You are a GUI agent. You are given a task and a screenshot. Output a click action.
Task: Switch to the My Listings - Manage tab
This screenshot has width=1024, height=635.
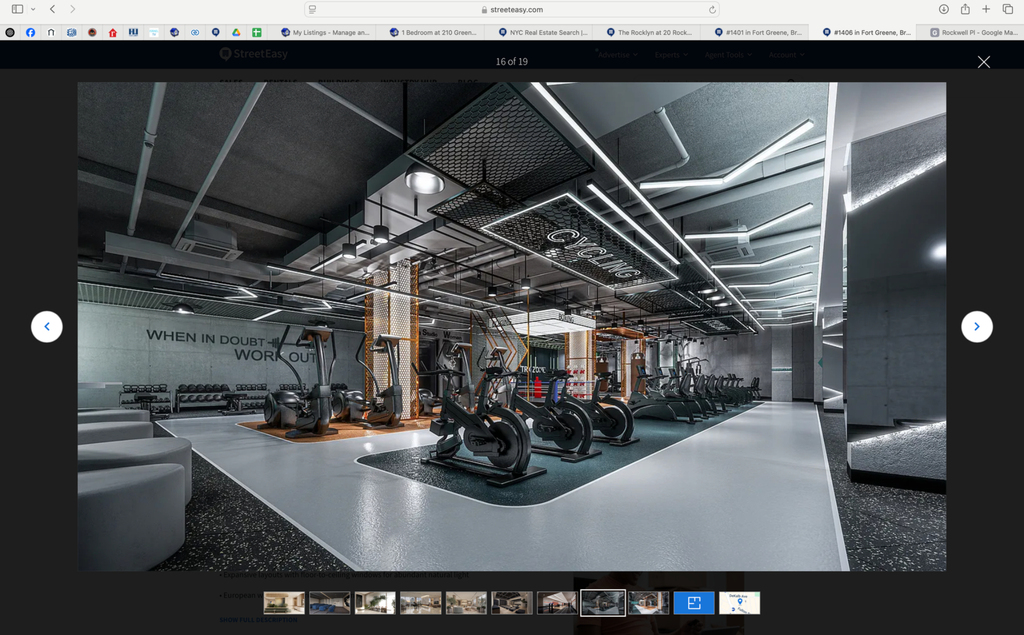click(325, 32)
